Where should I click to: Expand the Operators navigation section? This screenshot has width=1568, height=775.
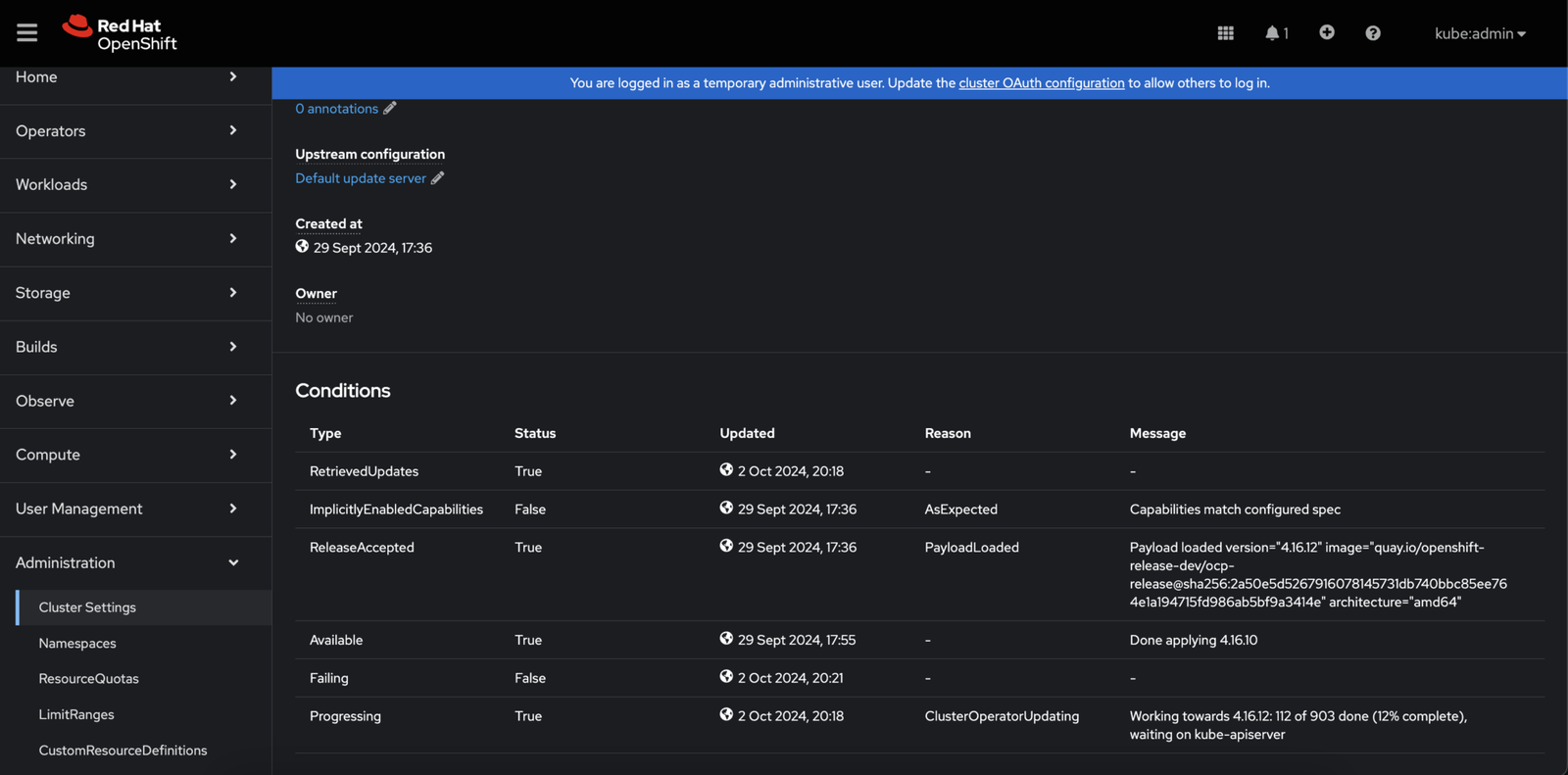(135, 131)
